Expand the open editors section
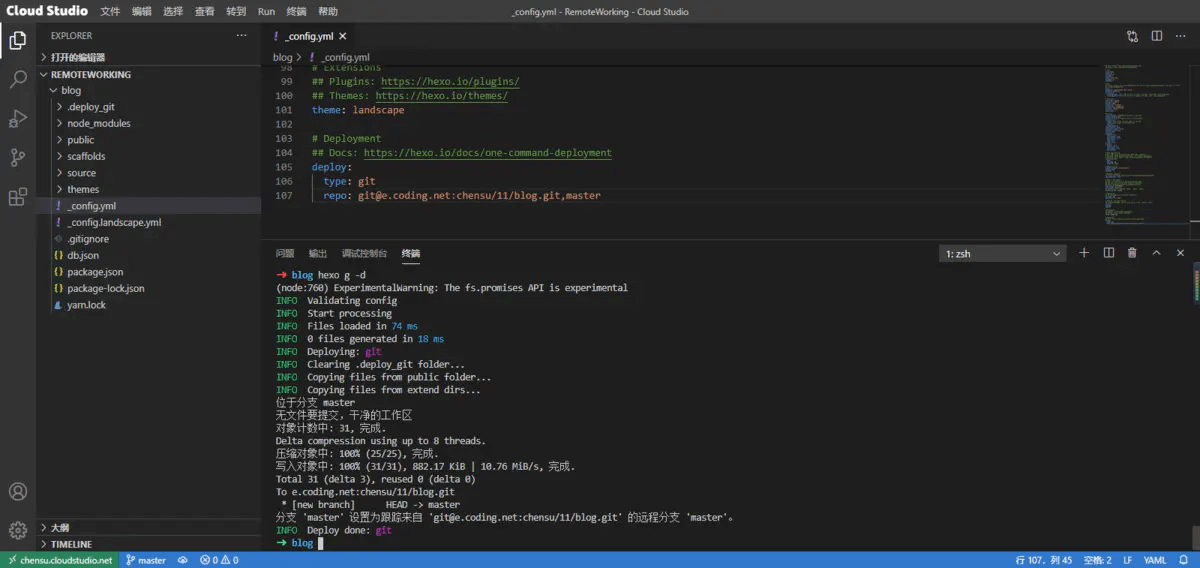Screen dimensions: 1200x568 pyautogui.click(x=149, y=57)
